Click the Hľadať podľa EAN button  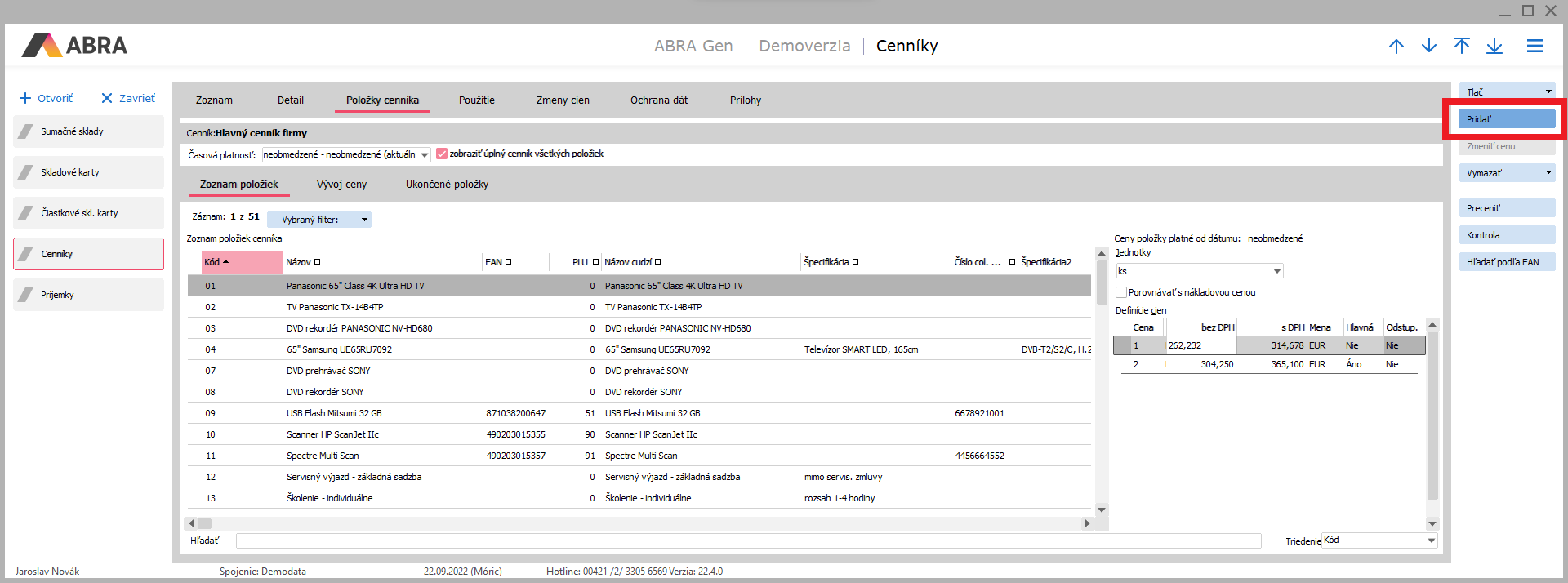(1507, 262)
